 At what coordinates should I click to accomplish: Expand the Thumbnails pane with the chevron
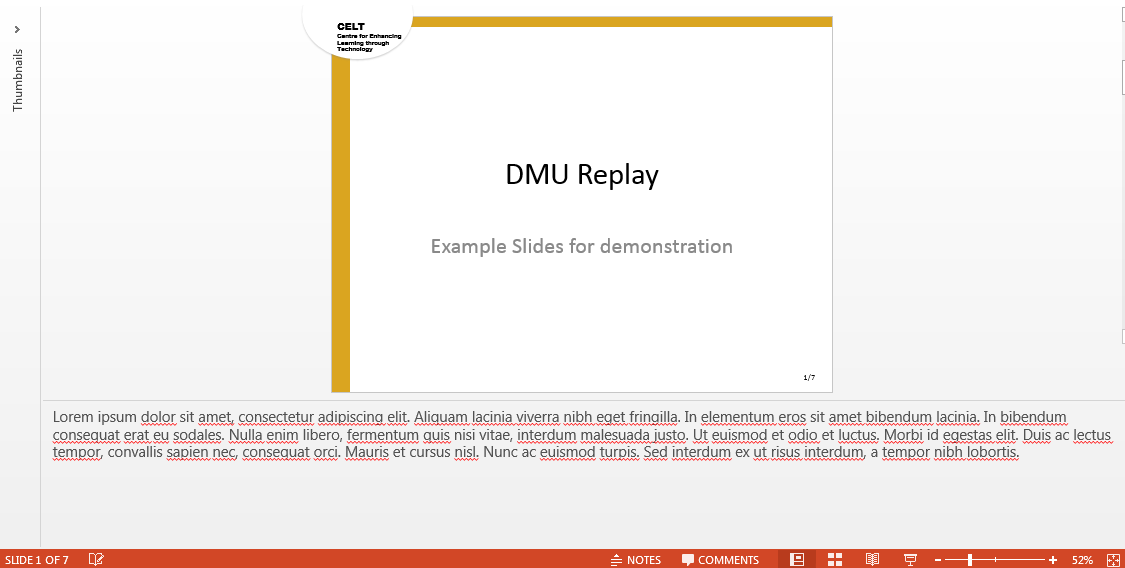(17, 29)
